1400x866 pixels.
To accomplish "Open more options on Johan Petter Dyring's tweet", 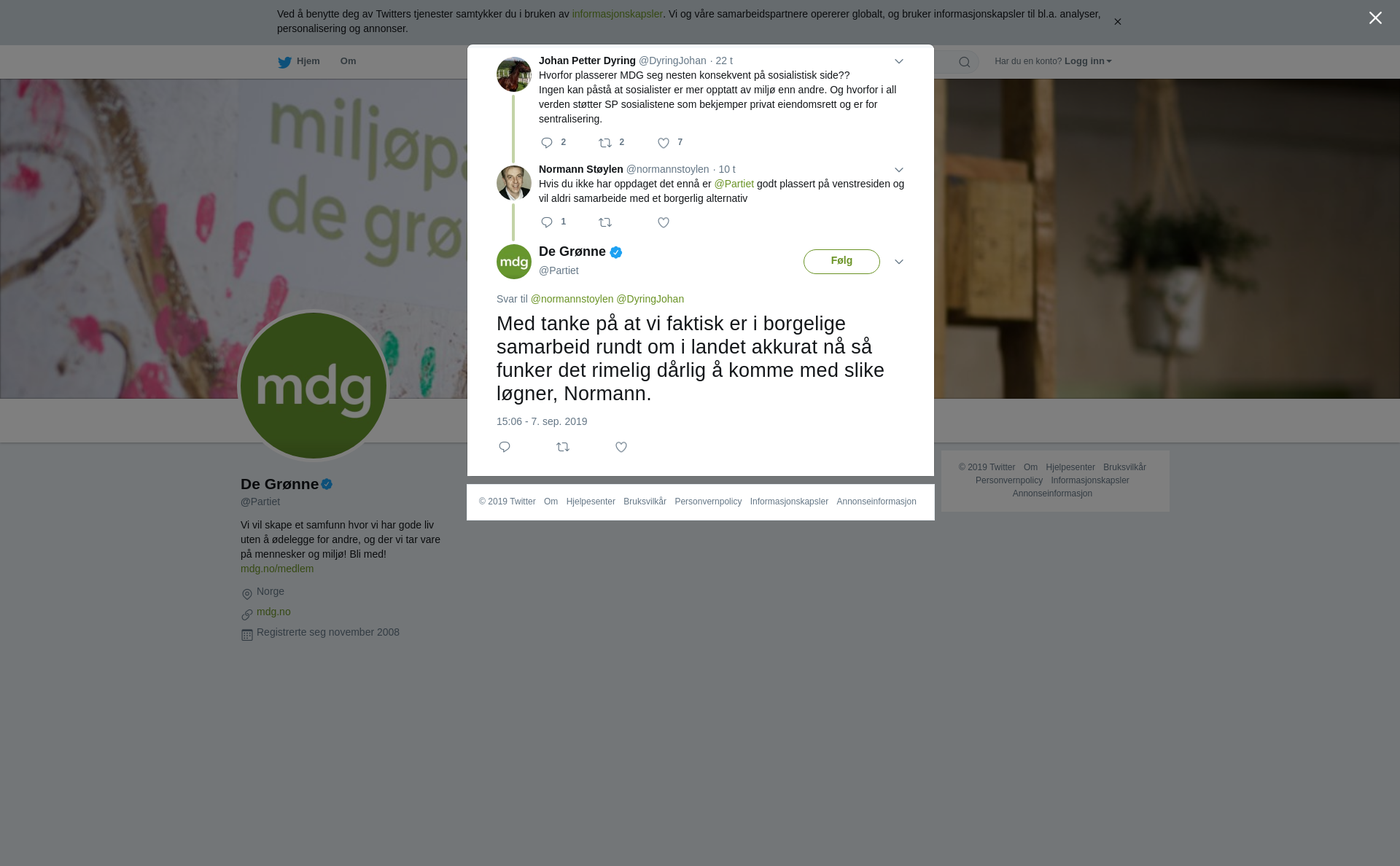I will [899, 61].
